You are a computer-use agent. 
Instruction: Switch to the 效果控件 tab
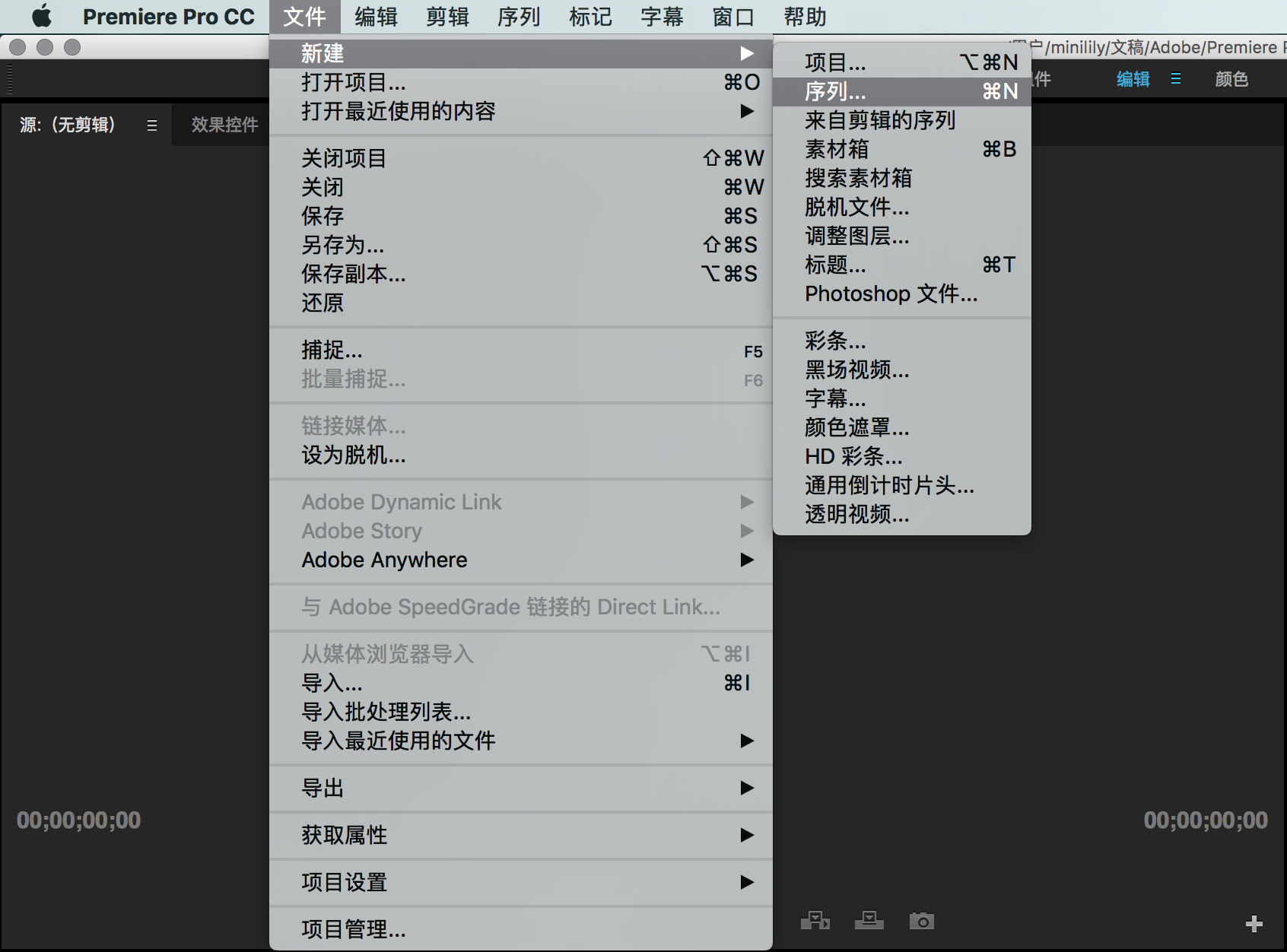(x=224, y=125)
